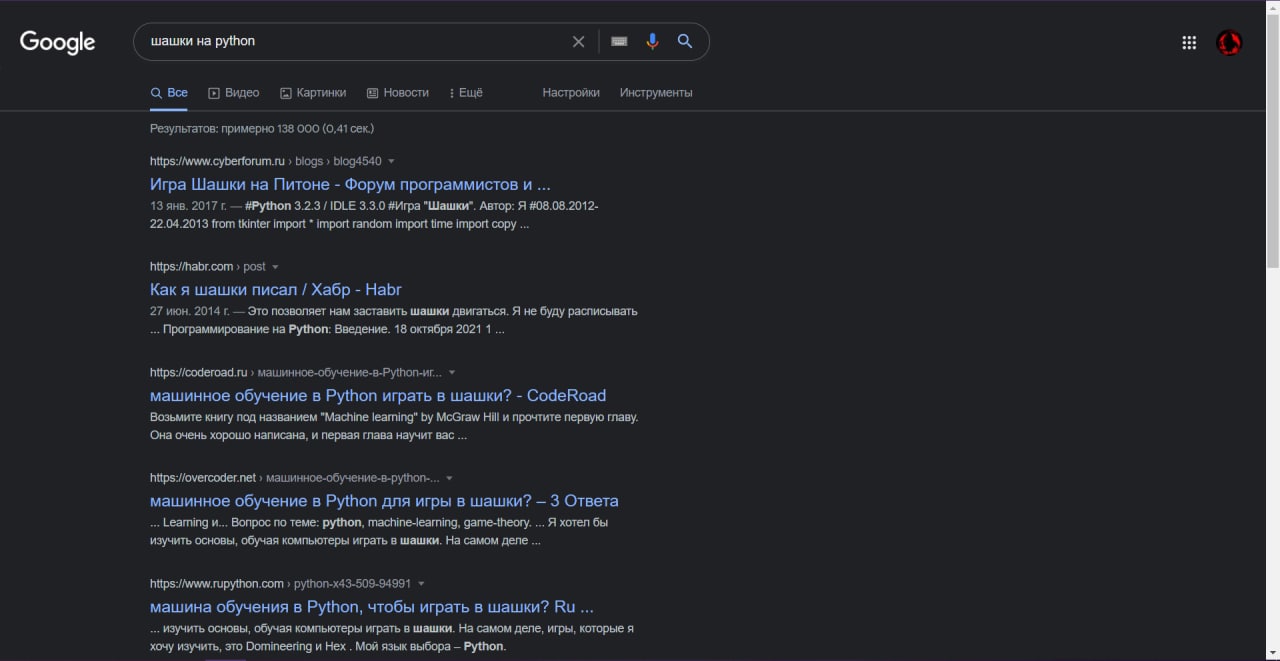Click the cyberforum.ru URL breadcrumb
This screenshot has height=661, width=1280.
tap(265, 161)
